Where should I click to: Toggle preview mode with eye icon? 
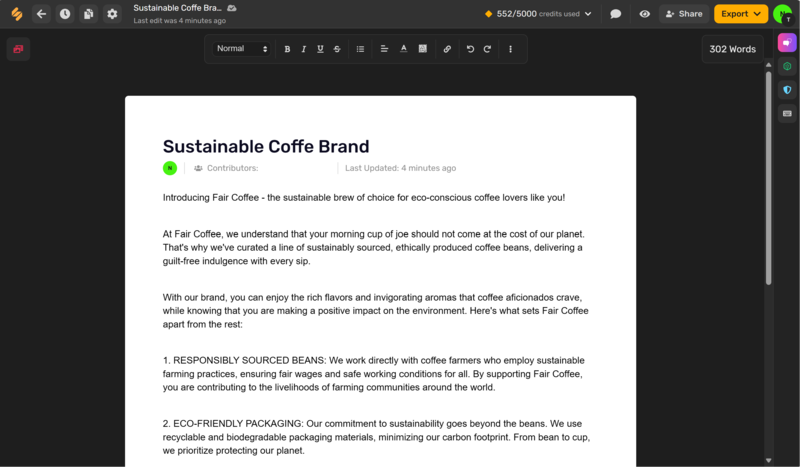point(645,14)
